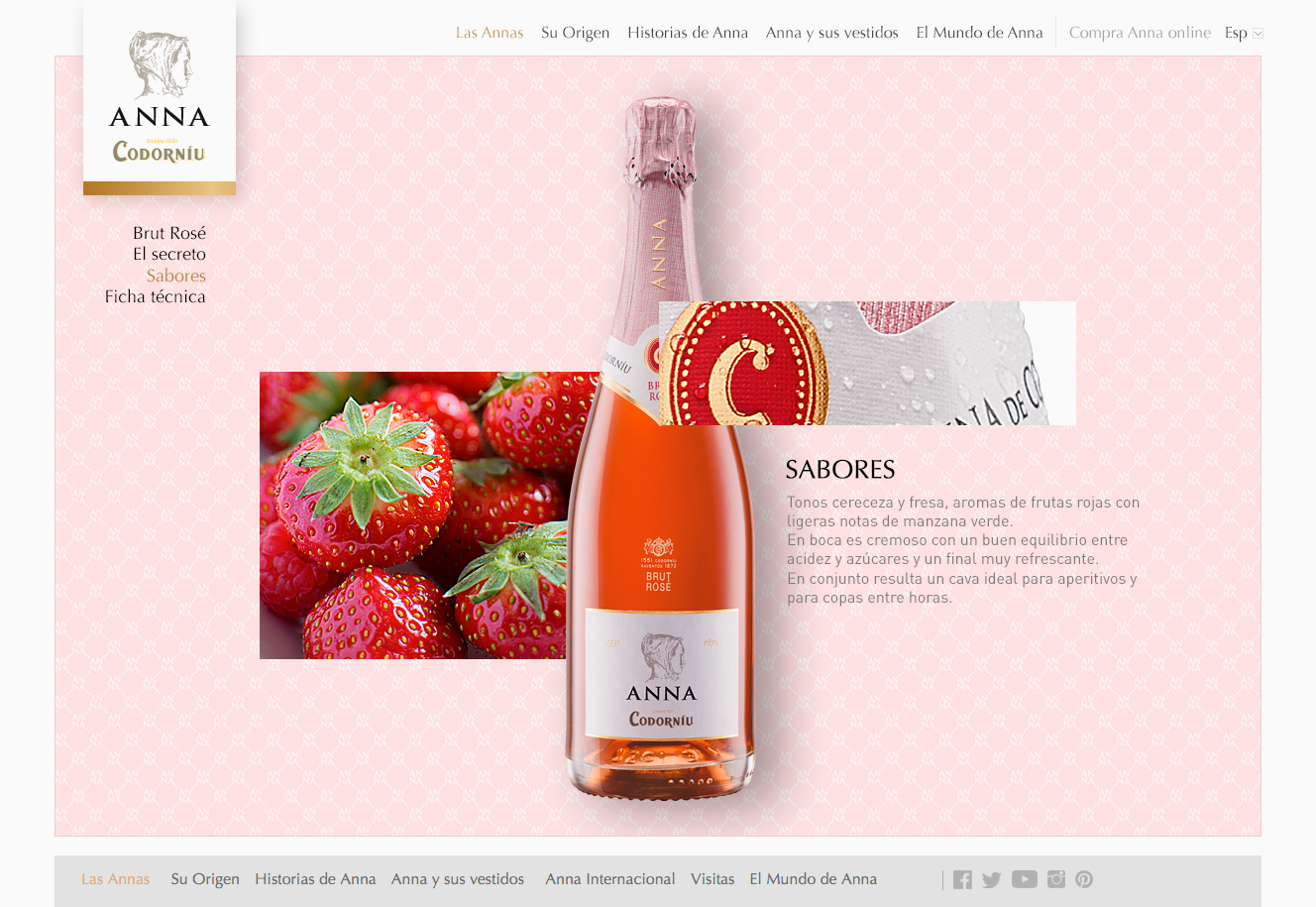Open Las Annas in top menu
The width and height of the screenshot is (1316, 907).
(x=490, y=33)
